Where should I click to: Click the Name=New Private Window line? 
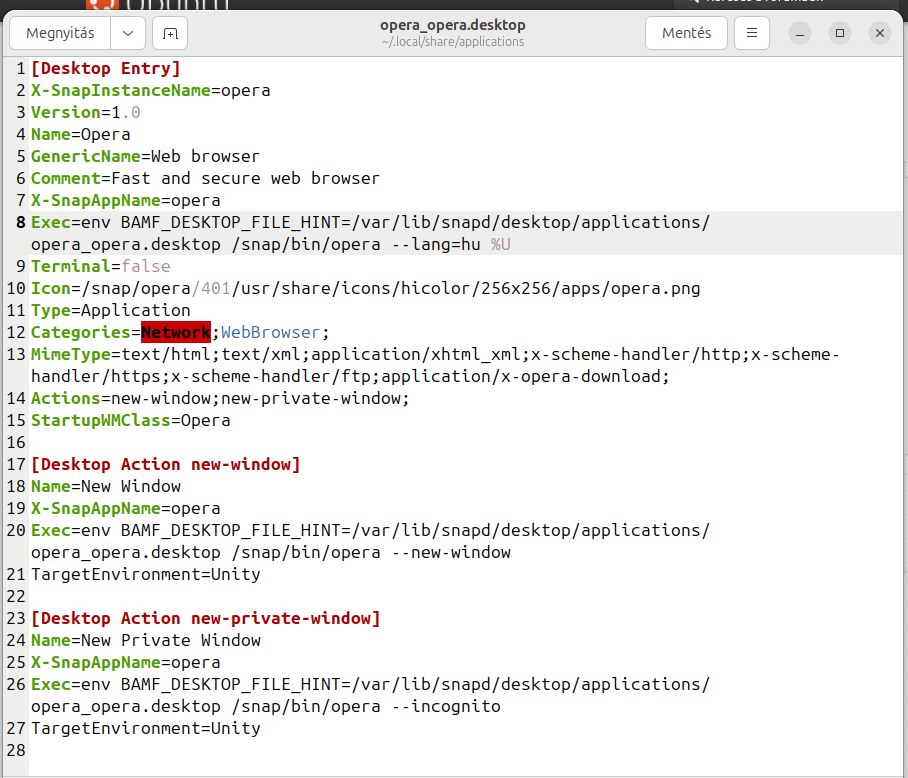coord(145,640)
